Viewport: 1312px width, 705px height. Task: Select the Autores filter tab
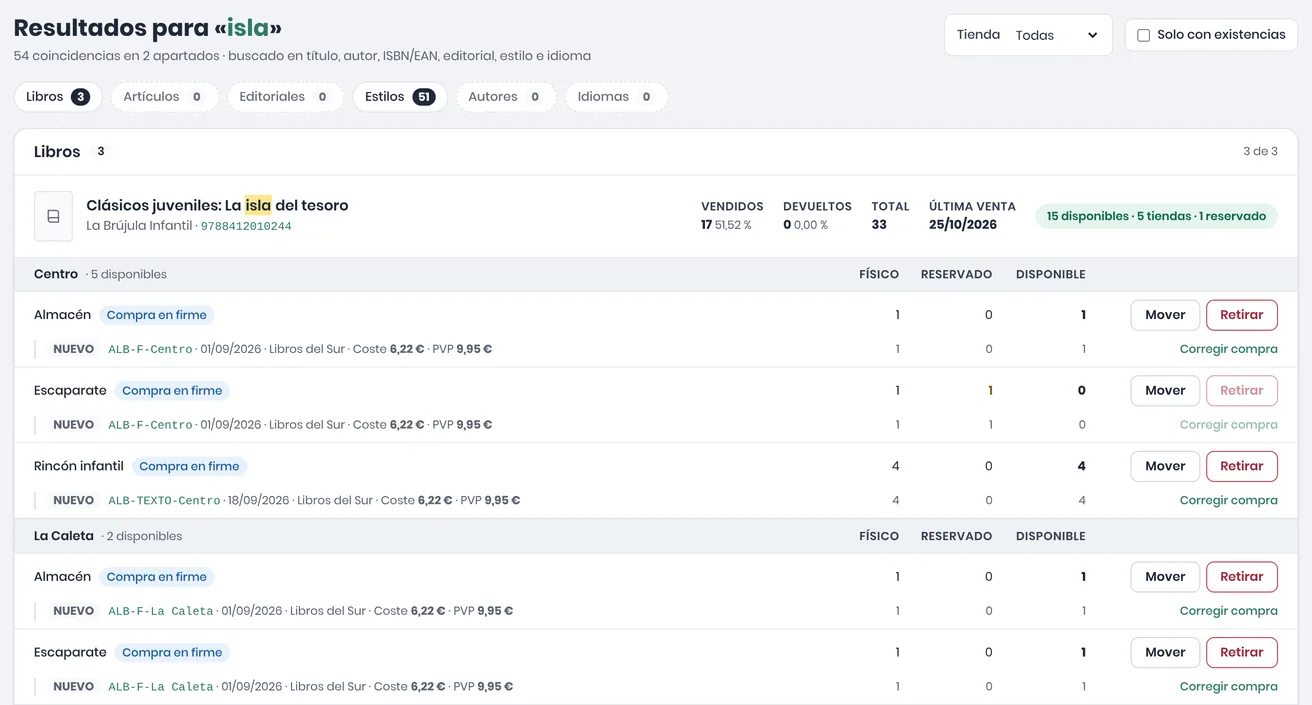(x=506, y=97)
